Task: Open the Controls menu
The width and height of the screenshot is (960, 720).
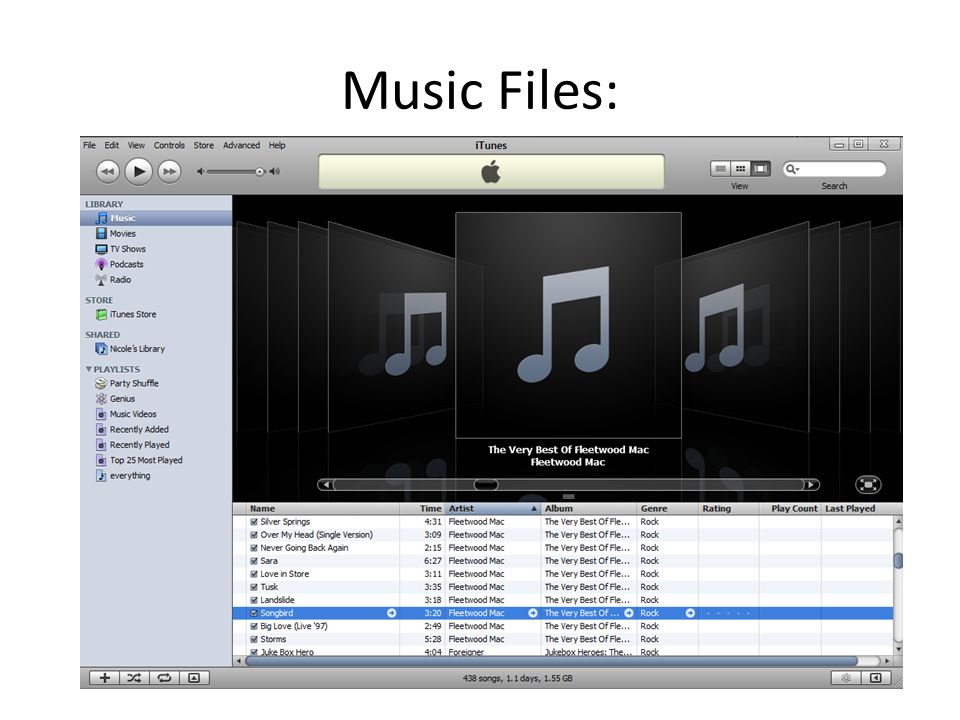Action: [169, 145]
